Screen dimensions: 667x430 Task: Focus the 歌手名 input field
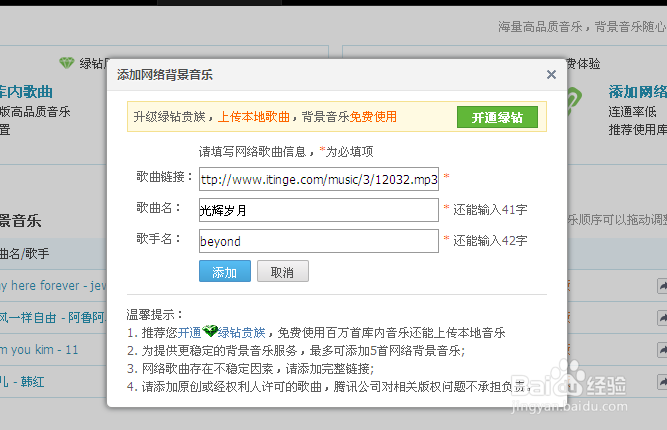319,241
